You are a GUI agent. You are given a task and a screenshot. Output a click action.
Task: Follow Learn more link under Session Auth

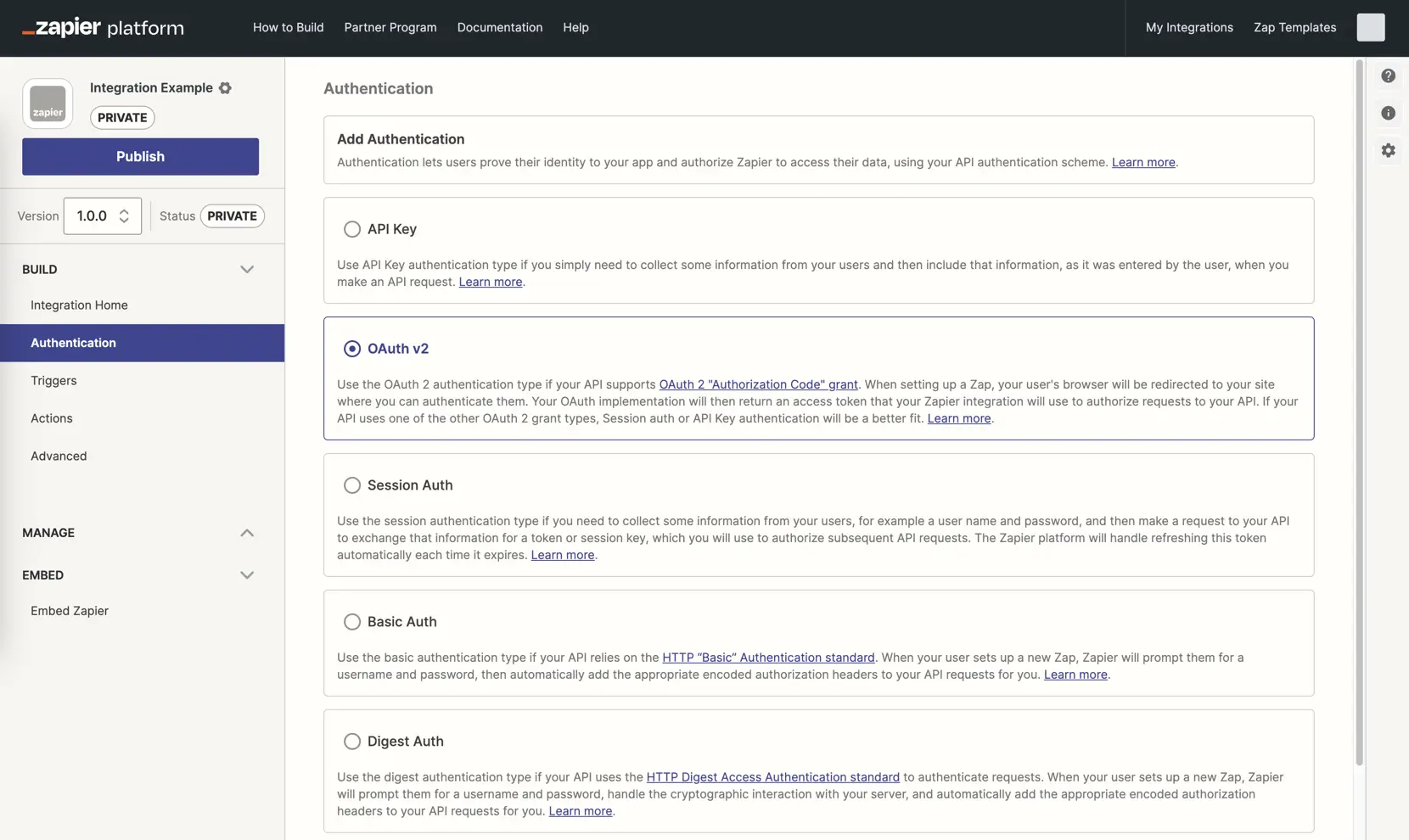(x=563, y=555)
